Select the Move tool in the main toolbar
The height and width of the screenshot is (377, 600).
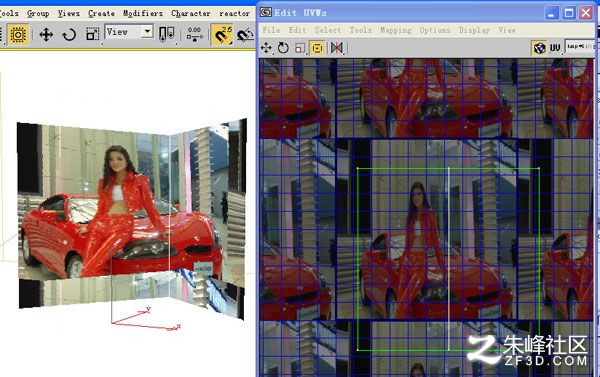[46, 35]
